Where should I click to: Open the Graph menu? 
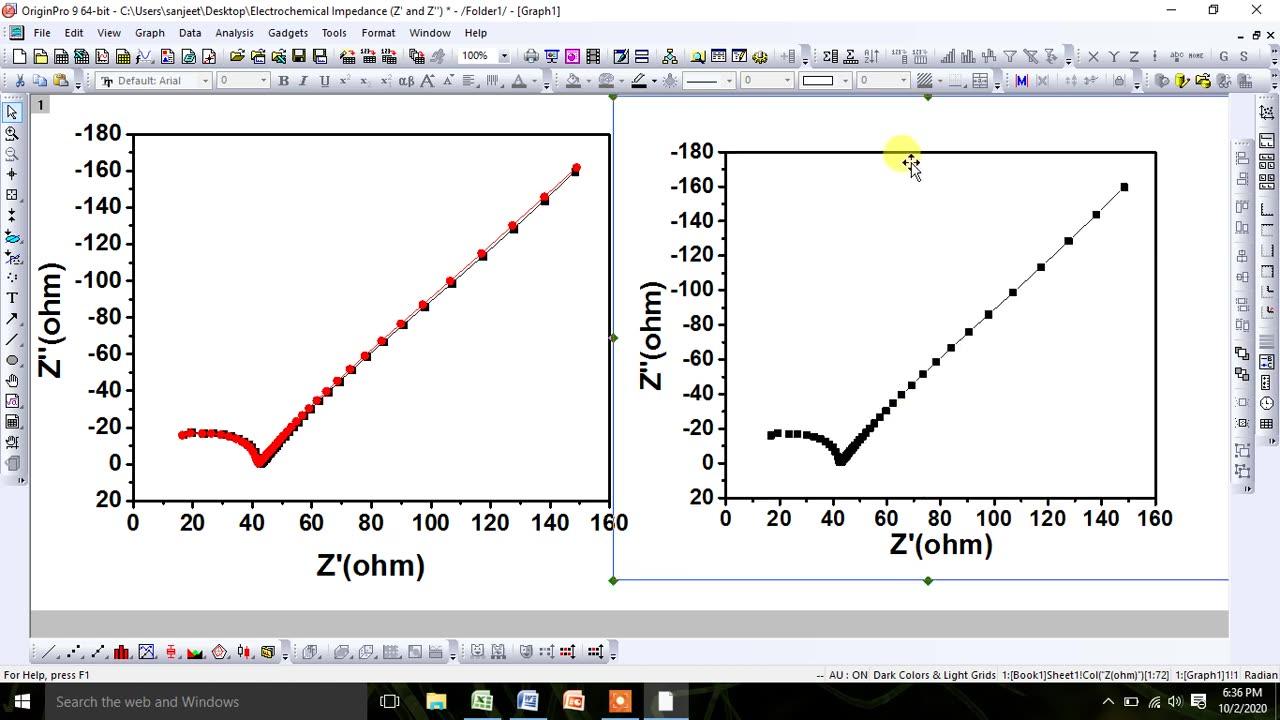pos(149,32)
